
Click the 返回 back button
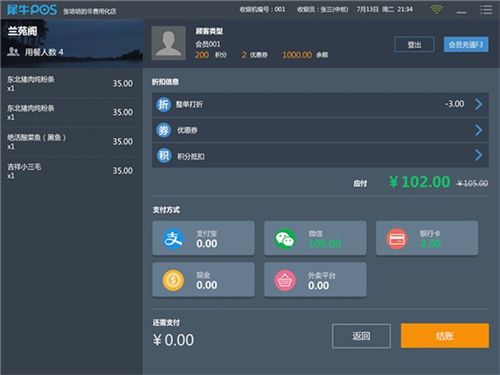[361, 336]
